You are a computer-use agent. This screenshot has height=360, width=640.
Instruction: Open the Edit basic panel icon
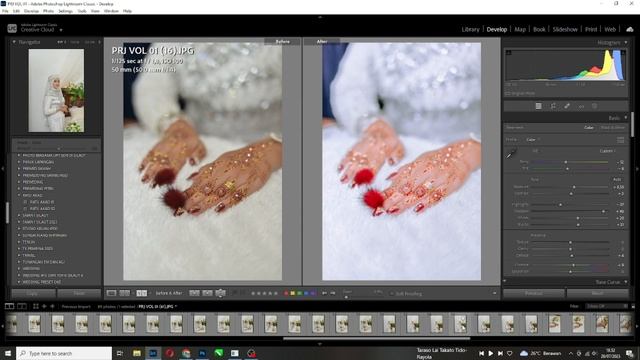[x=538, y=106]
